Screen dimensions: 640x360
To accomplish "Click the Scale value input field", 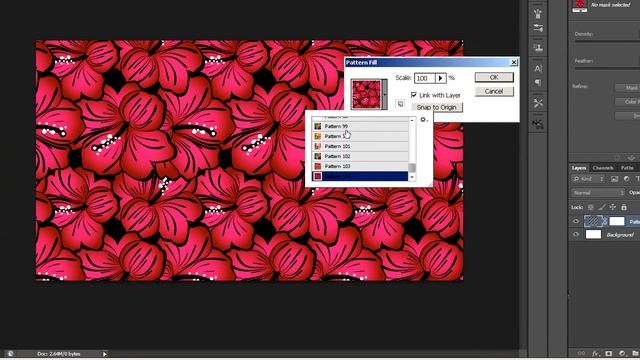I will pyautogui.click(x=425, y=78).
